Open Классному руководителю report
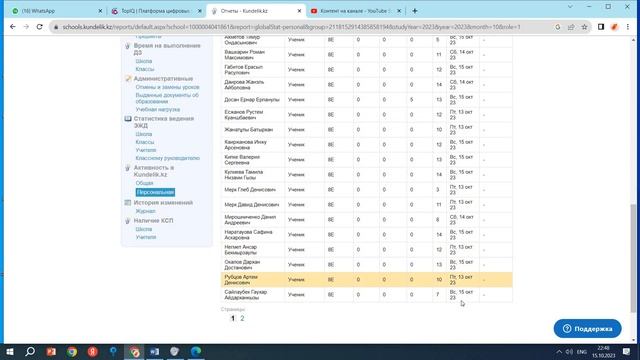The width and height of the screenshot is (640, 360). 168,158
